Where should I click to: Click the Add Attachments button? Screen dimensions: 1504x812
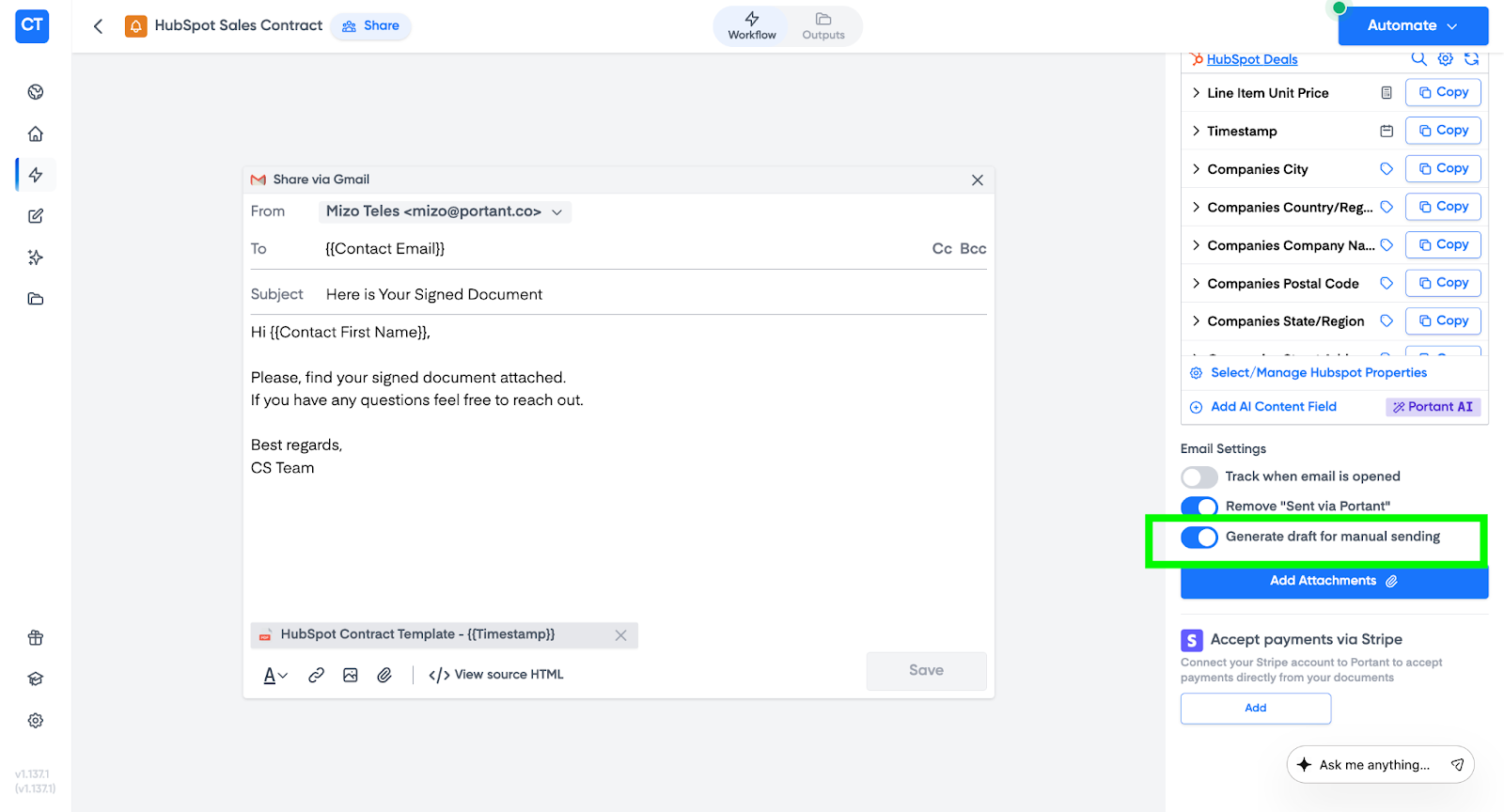1333,581
